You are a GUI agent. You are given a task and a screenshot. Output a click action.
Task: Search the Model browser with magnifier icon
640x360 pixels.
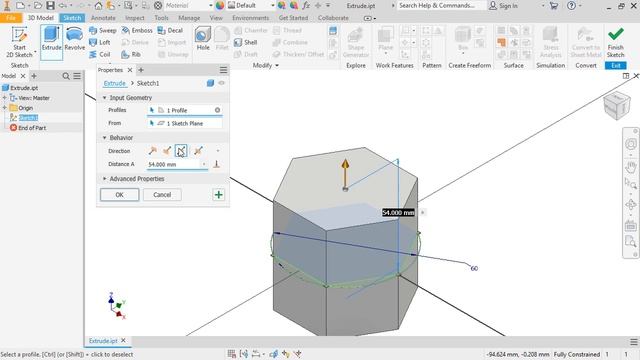click(66, 76)
